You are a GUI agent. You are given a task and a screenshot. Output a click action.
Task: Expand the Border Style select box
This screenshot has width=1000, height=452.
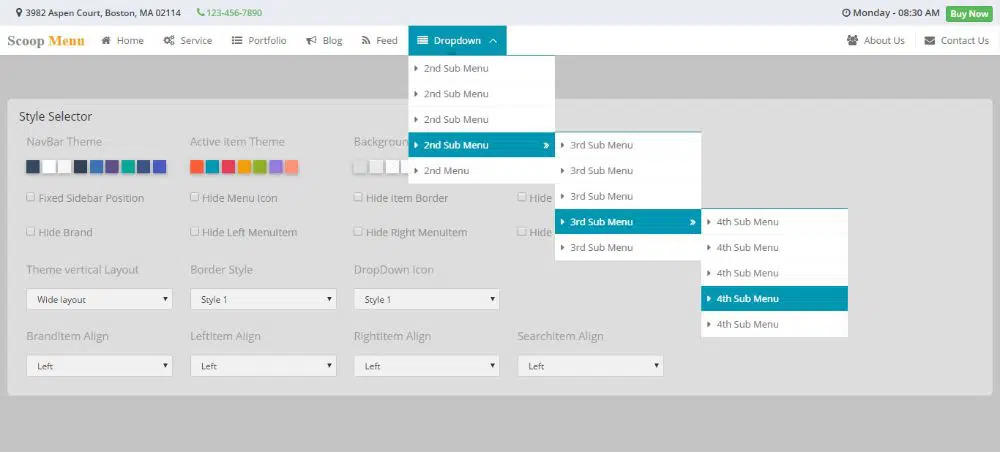(x=263, y=300)
